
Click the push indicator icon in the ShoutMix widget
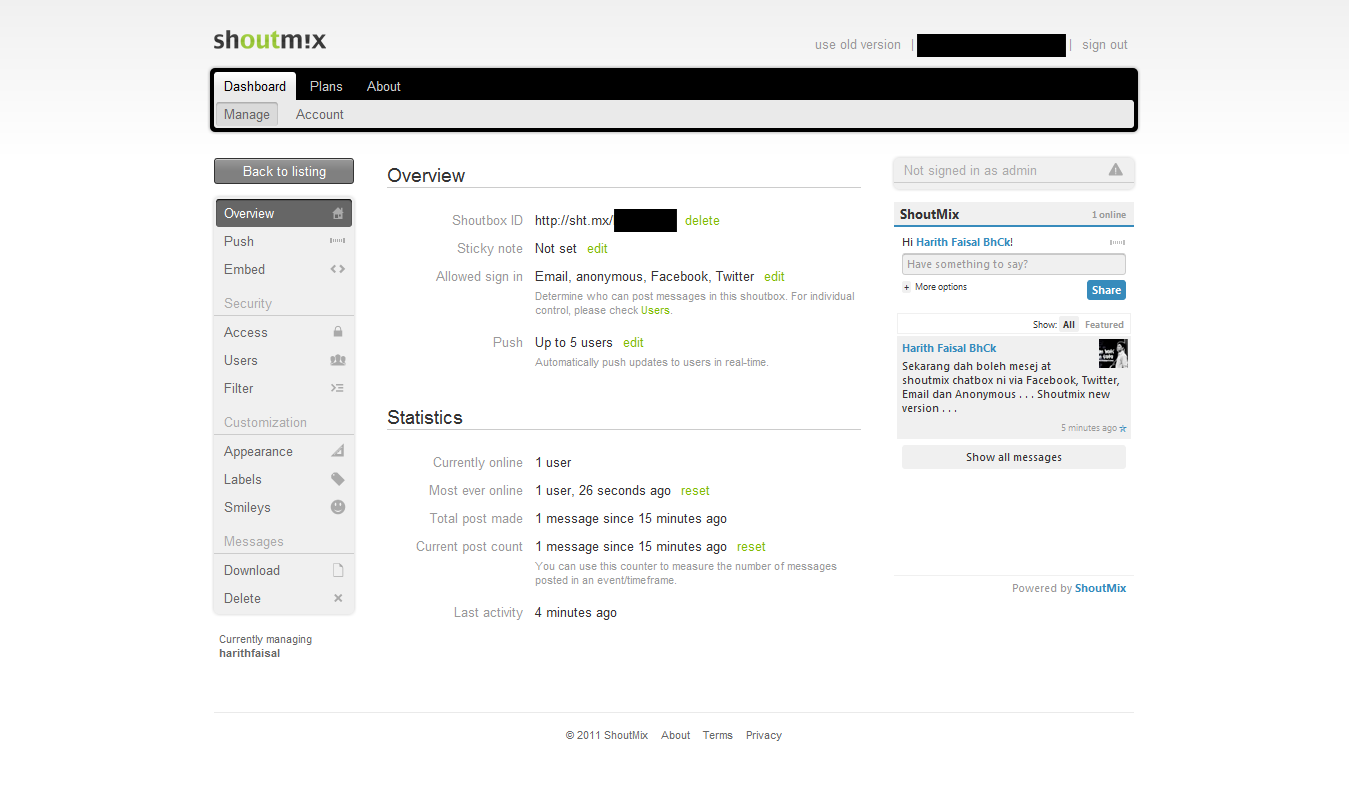1117,242
